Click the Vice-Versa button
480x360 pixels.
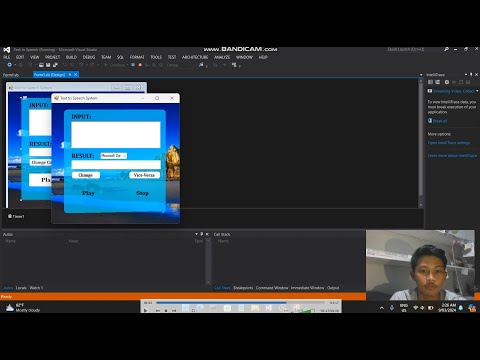144,175
